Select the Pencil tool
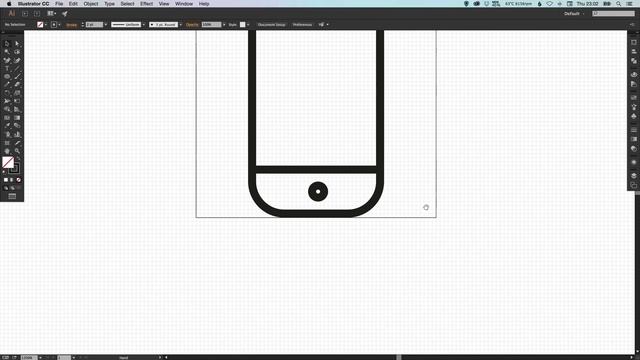Screen dimensions: 640x360 click(7, 84)
